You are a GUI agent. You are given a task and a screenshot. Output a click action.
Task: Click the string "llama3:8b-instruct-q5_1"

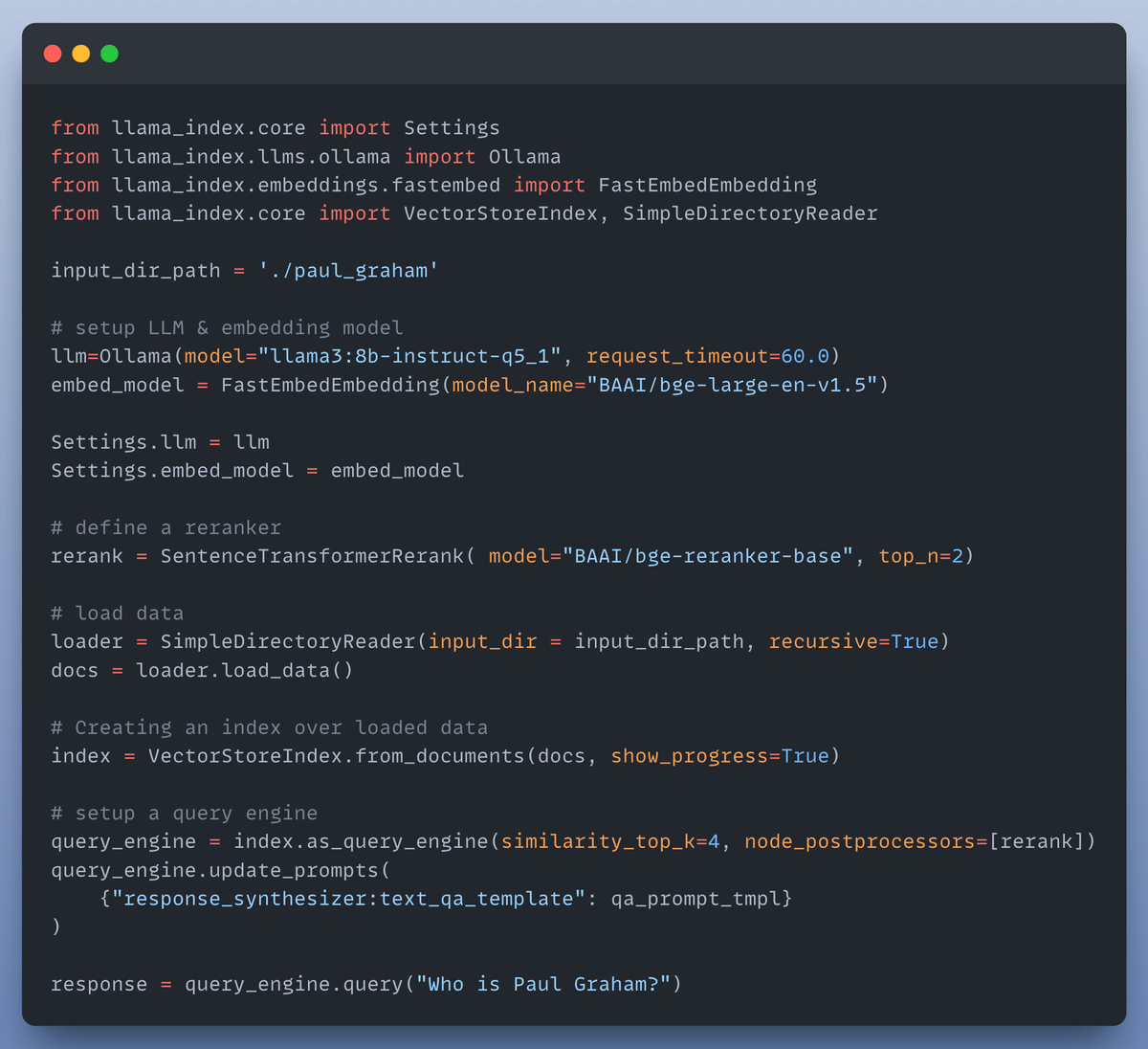click(x=409, y=356)
